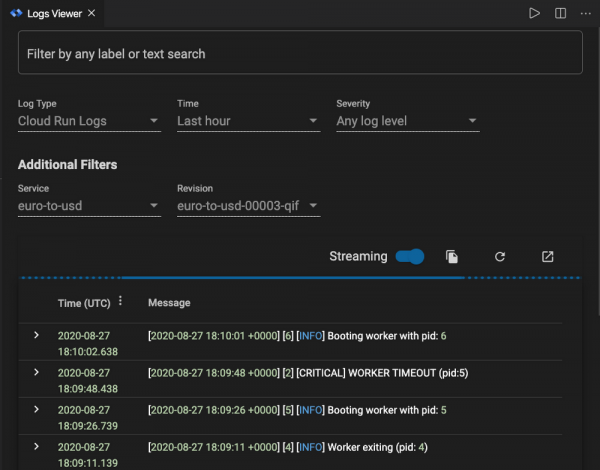This screenshot has height=470, width=600.
Task: Click the filter by label search field
Action: click(x=300, y=53)
